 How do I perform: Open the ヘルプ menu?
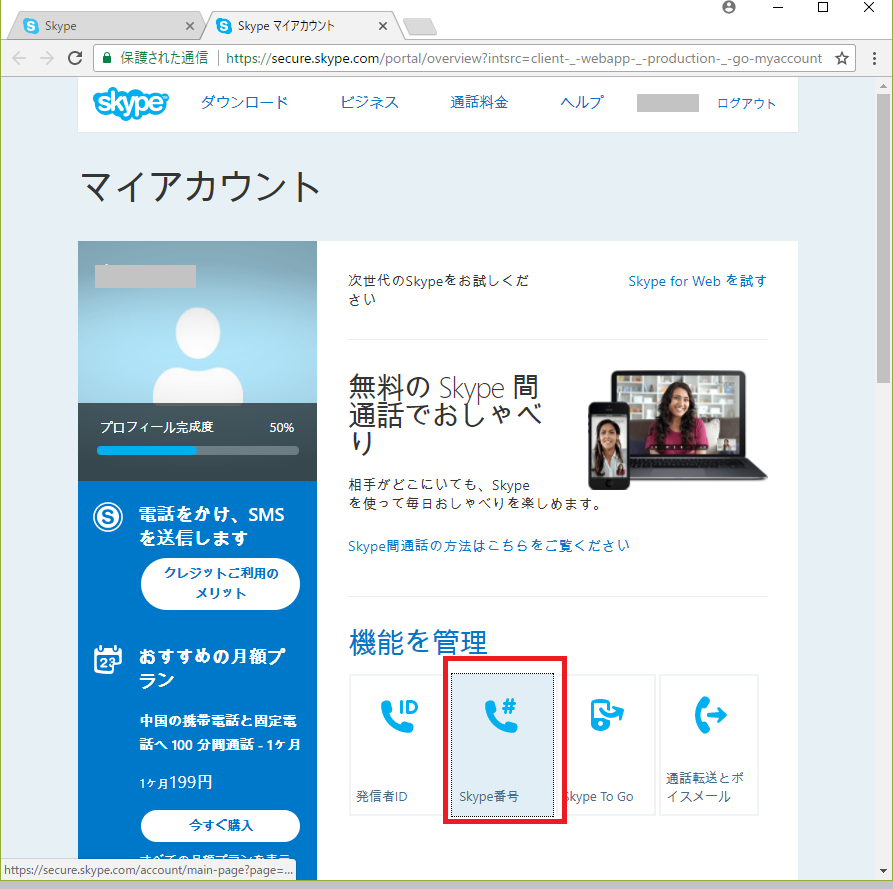(582, 103)
